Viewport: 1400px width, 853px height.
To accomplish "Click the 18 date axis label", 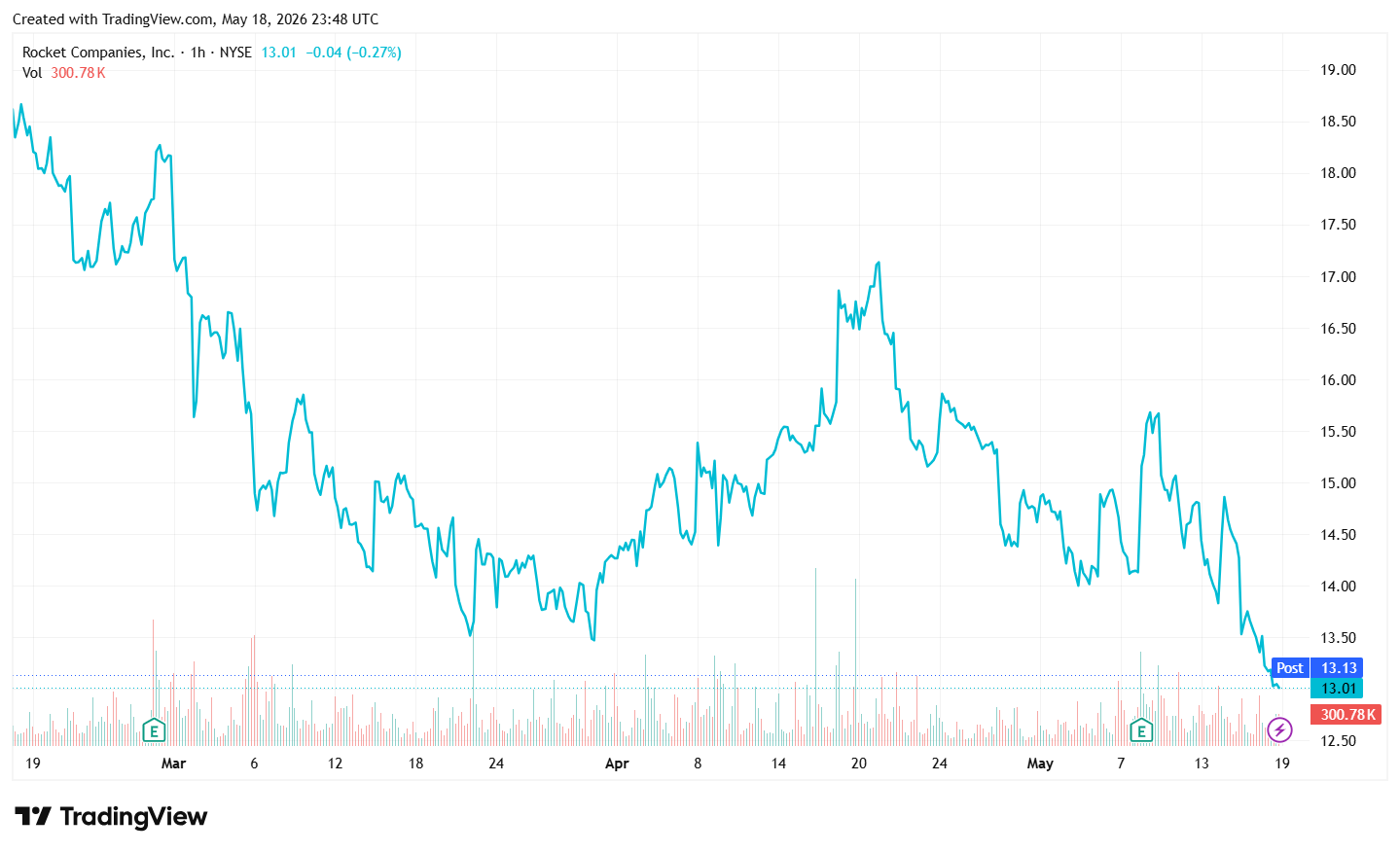I will click(x=415, y=764).
